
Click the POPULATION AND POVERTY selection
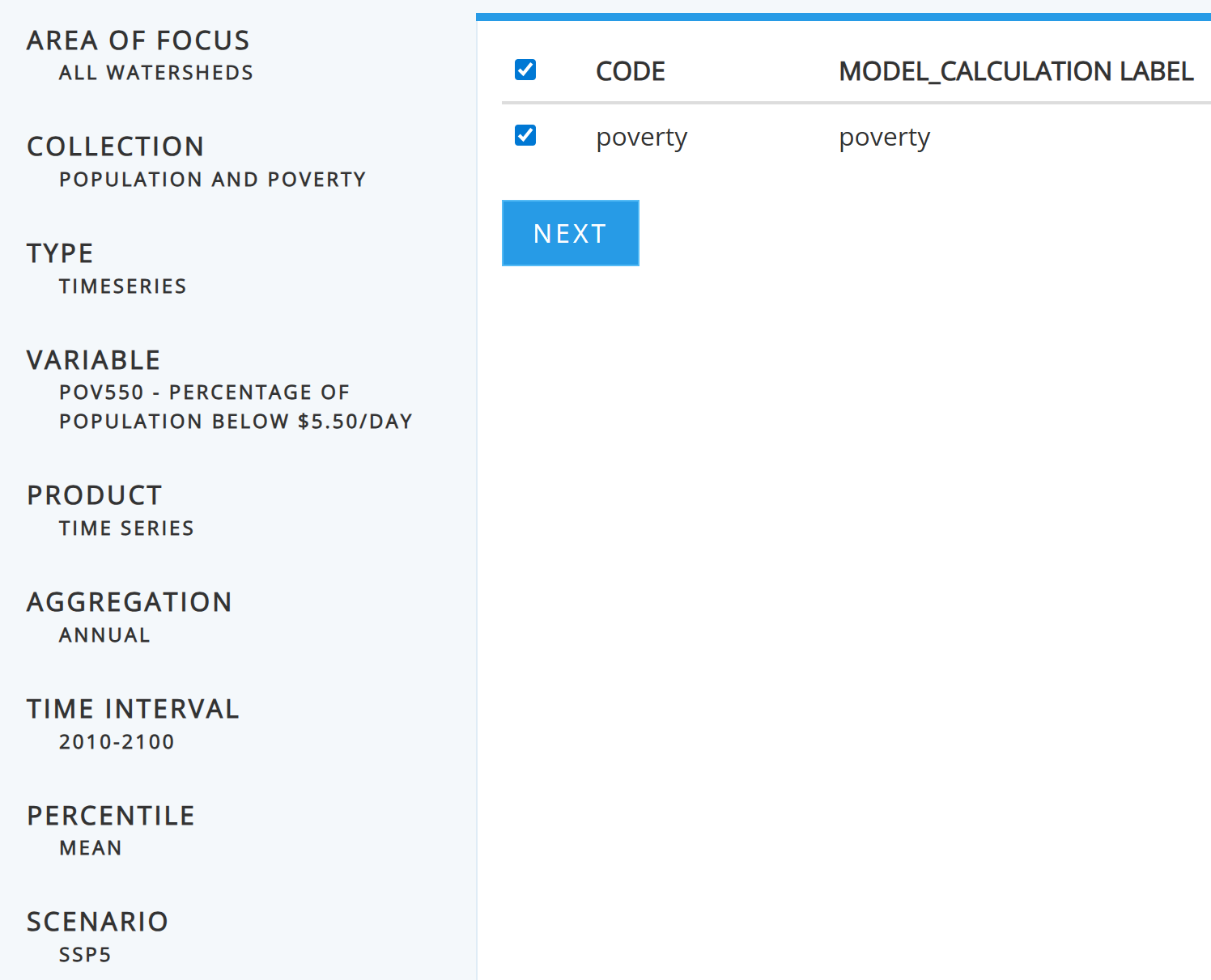[x=213, y=180]
